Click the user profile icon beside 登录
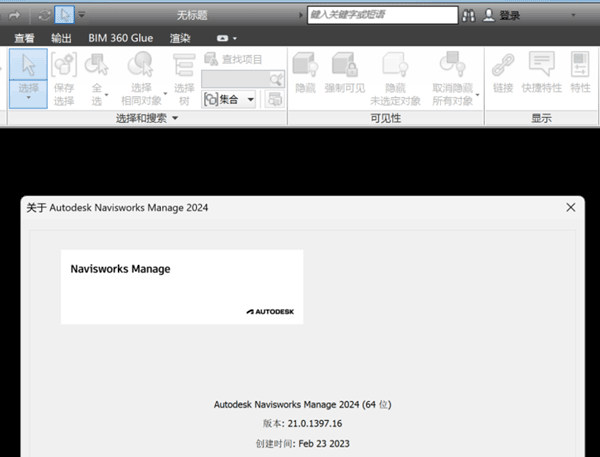 pos(489,15)
